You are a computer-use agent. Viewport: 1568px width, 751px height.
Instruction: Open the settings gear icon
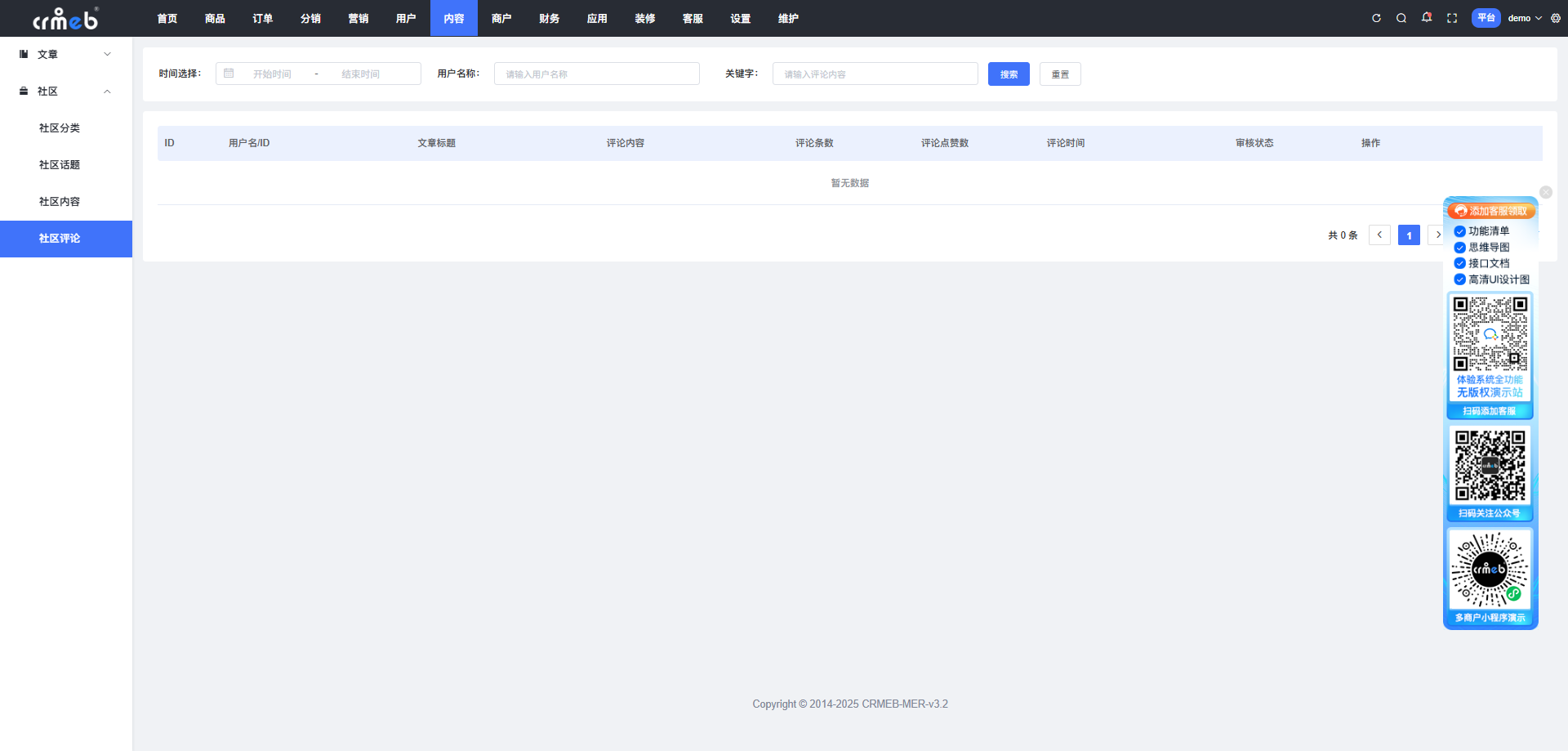pyautogui.click(x=1556, y=18)
